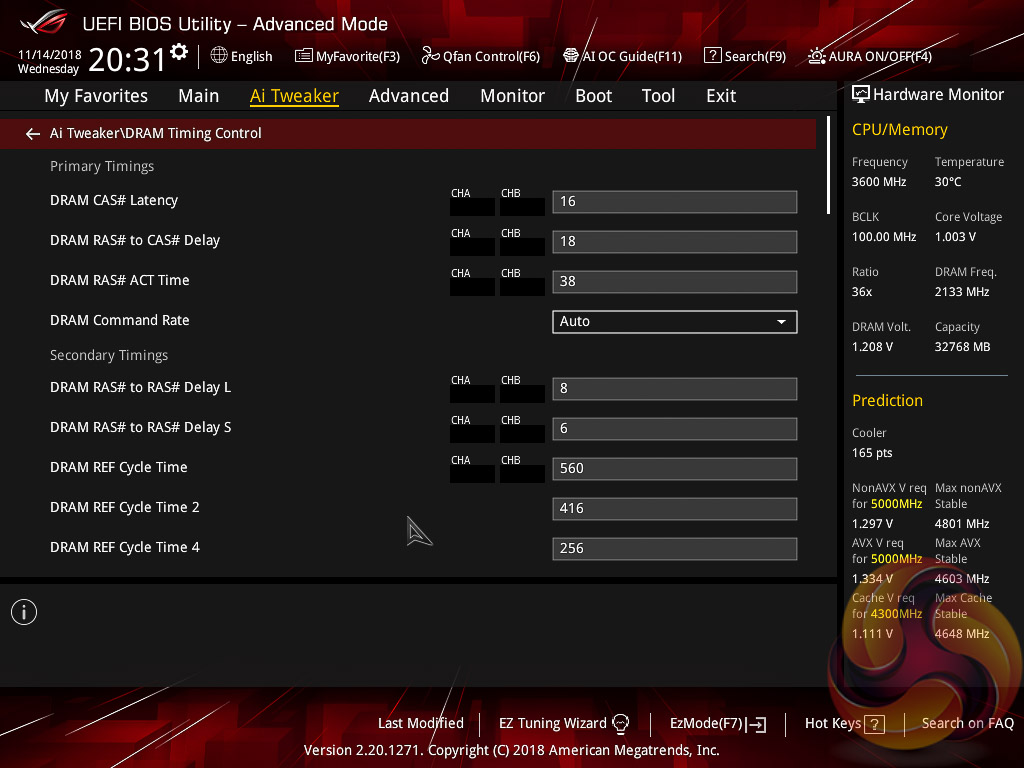This screenshot has height=768, width=1024.
Task: Click the information icon at bottom left
Action: 24,612
